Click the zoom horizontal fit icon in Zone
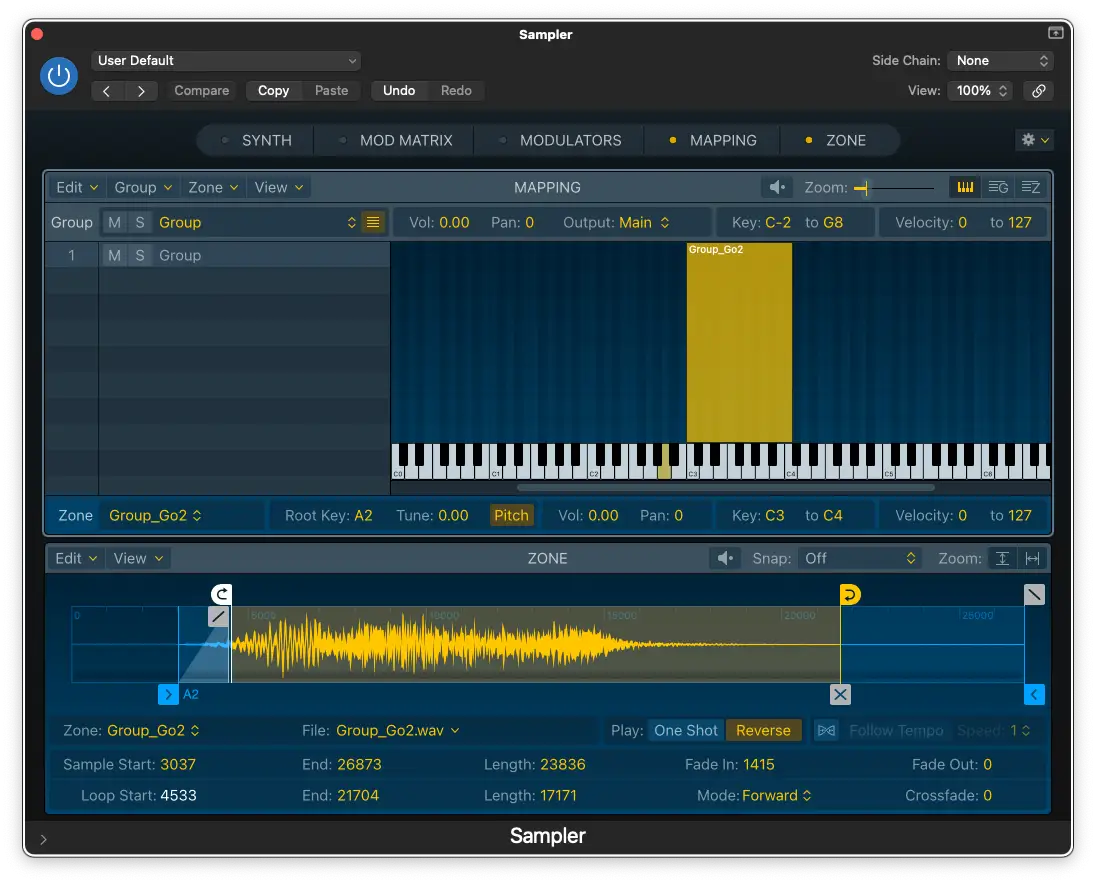Screen dimensions: 1096x884 click(1033, 559)
